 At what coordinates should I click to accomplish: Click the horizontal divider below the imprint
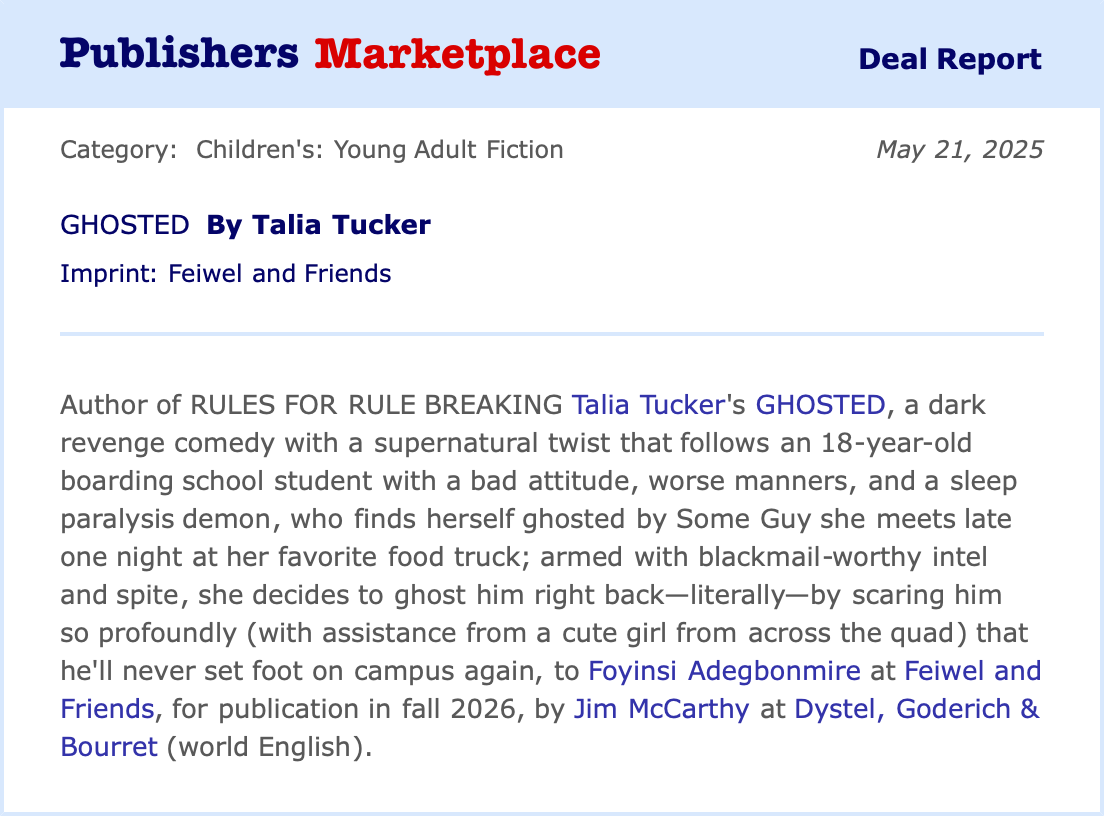coord(552,333)
